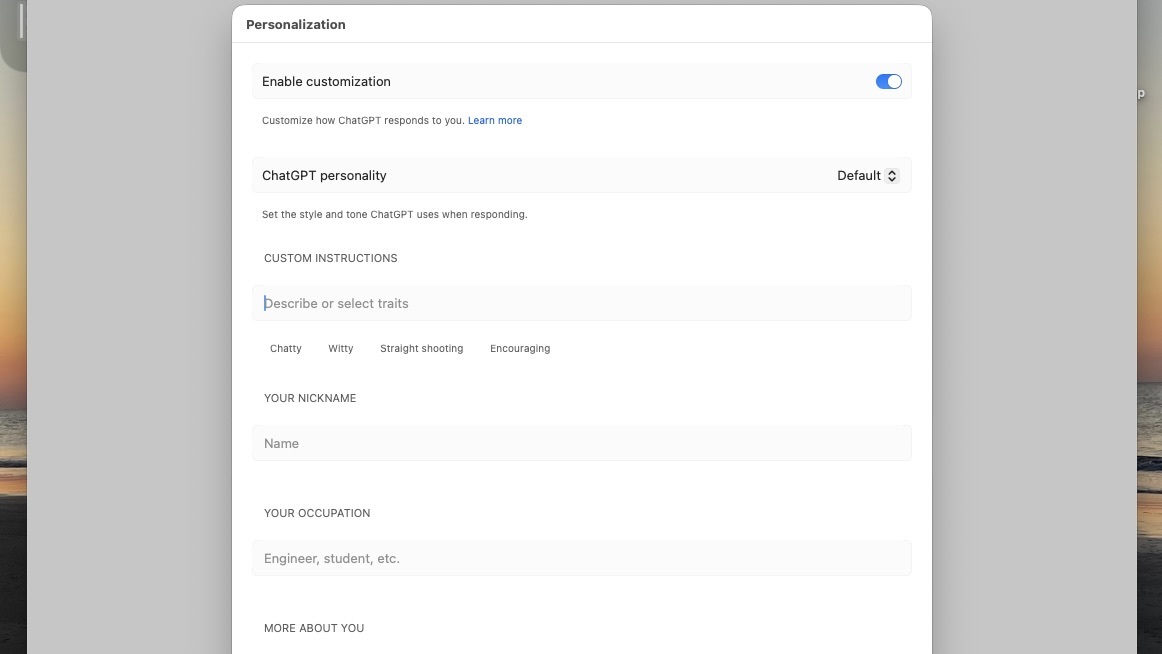Click the YOUR OCCUPATION section heading
The height and width of the screenshot is (654, 1162).
click(x=317, y=513)
